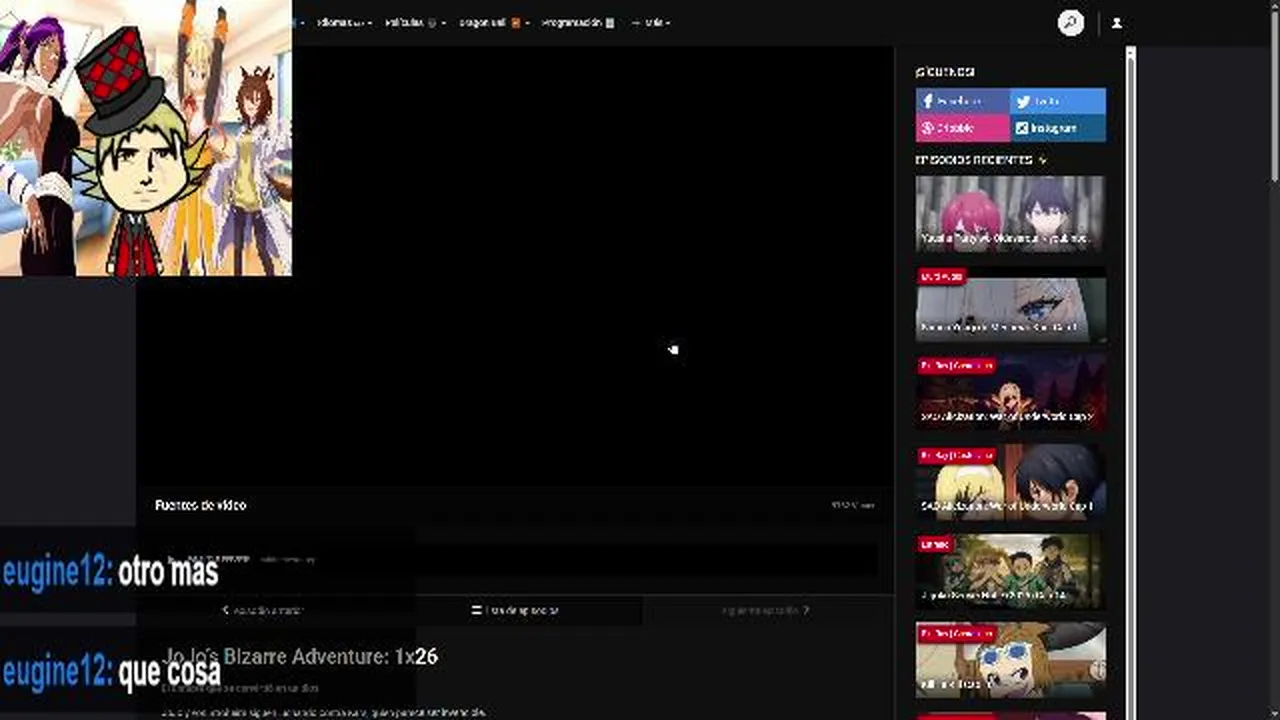This screenshot has height=720, width=1280.
Task: Open the user account icon
Action: tap(1117, 23)
